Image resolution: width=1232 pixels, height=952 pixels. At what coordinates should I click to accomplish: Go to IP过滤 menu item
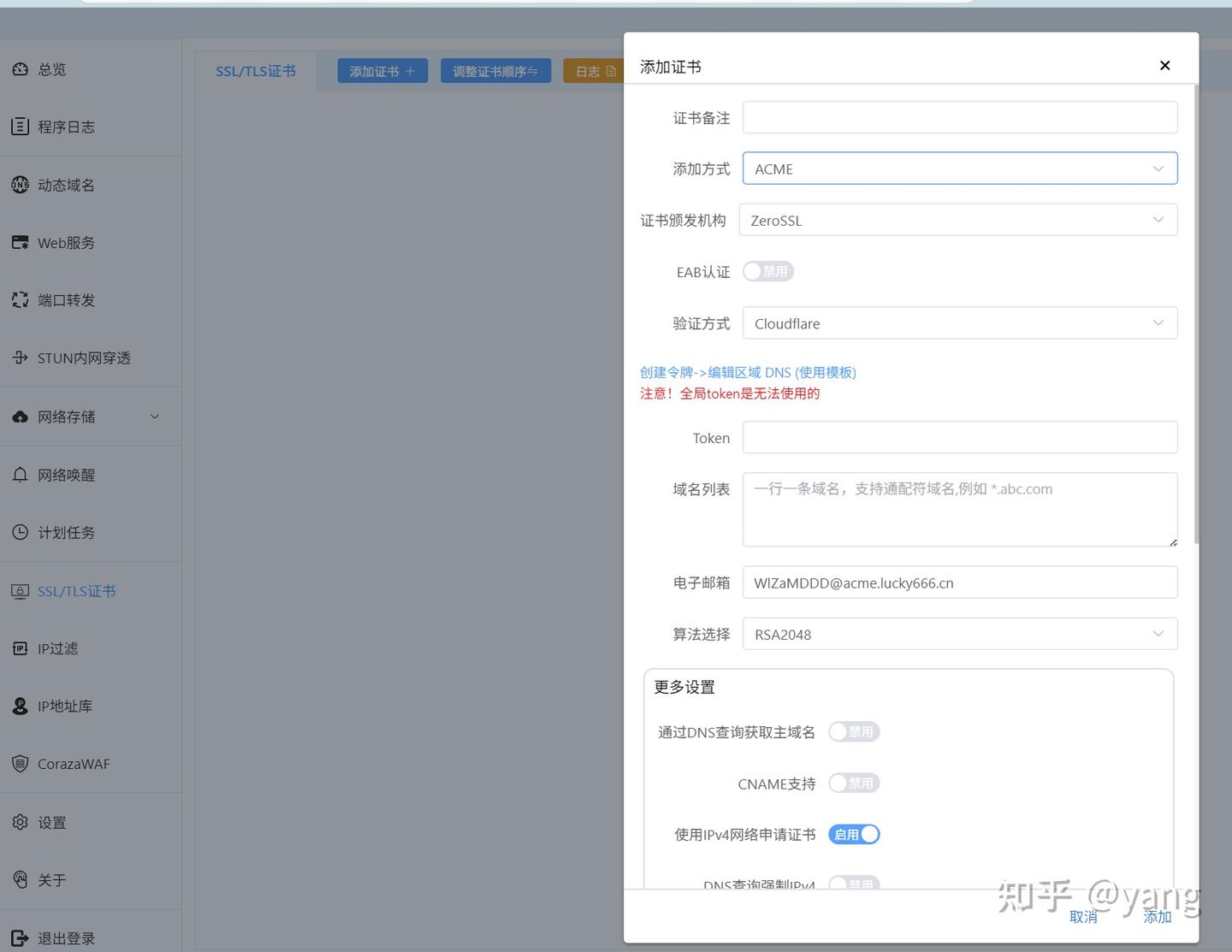coord(91,648)
